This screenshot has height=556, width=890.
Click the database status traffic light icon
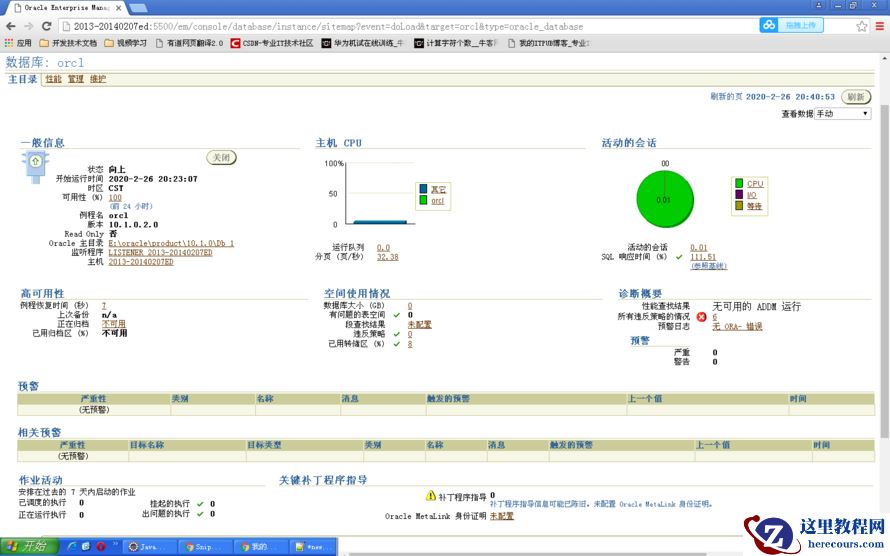[35, 167]
